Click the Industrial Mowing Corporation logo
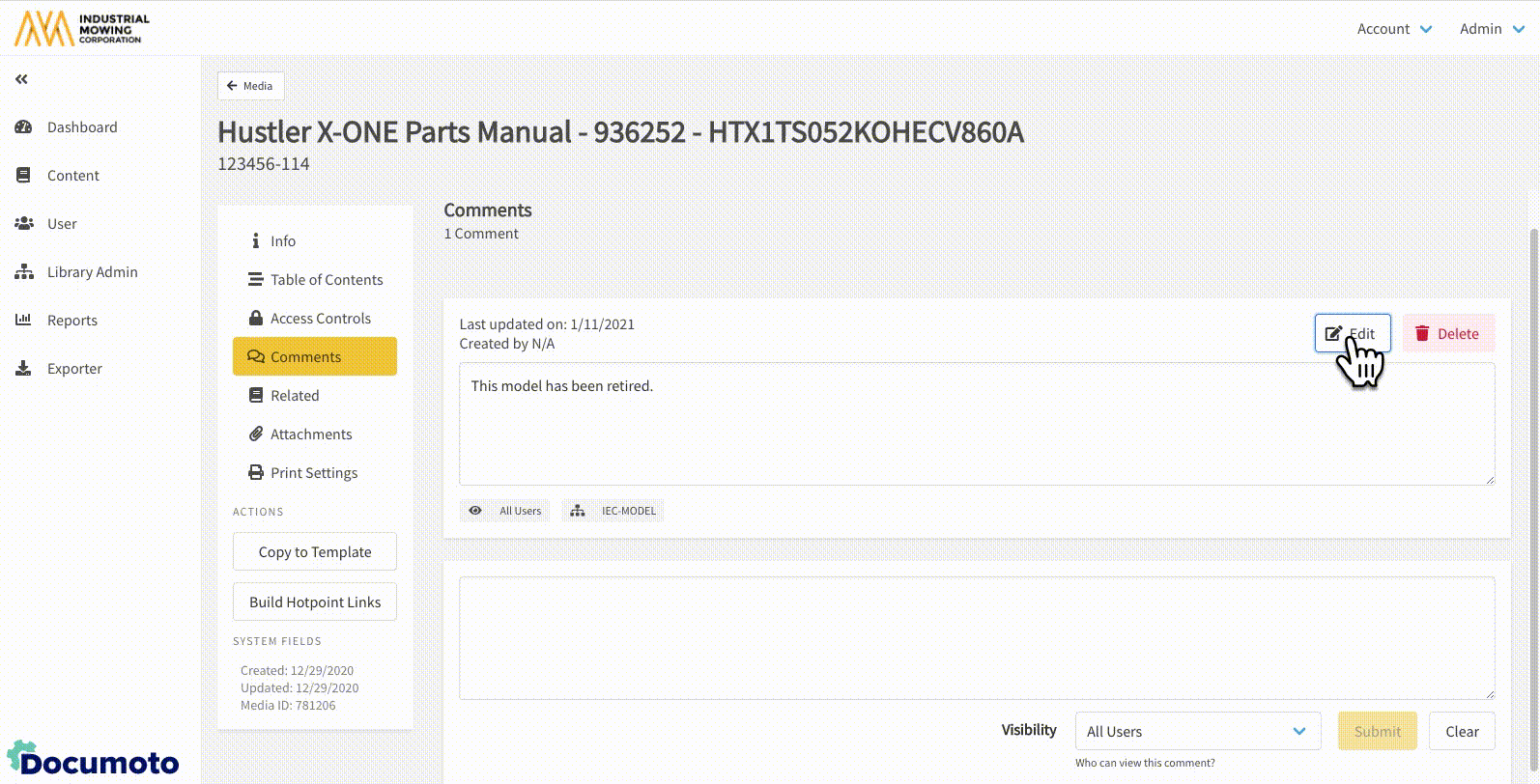The width and height of the screenshot is (1540, 784). point(82,29)
